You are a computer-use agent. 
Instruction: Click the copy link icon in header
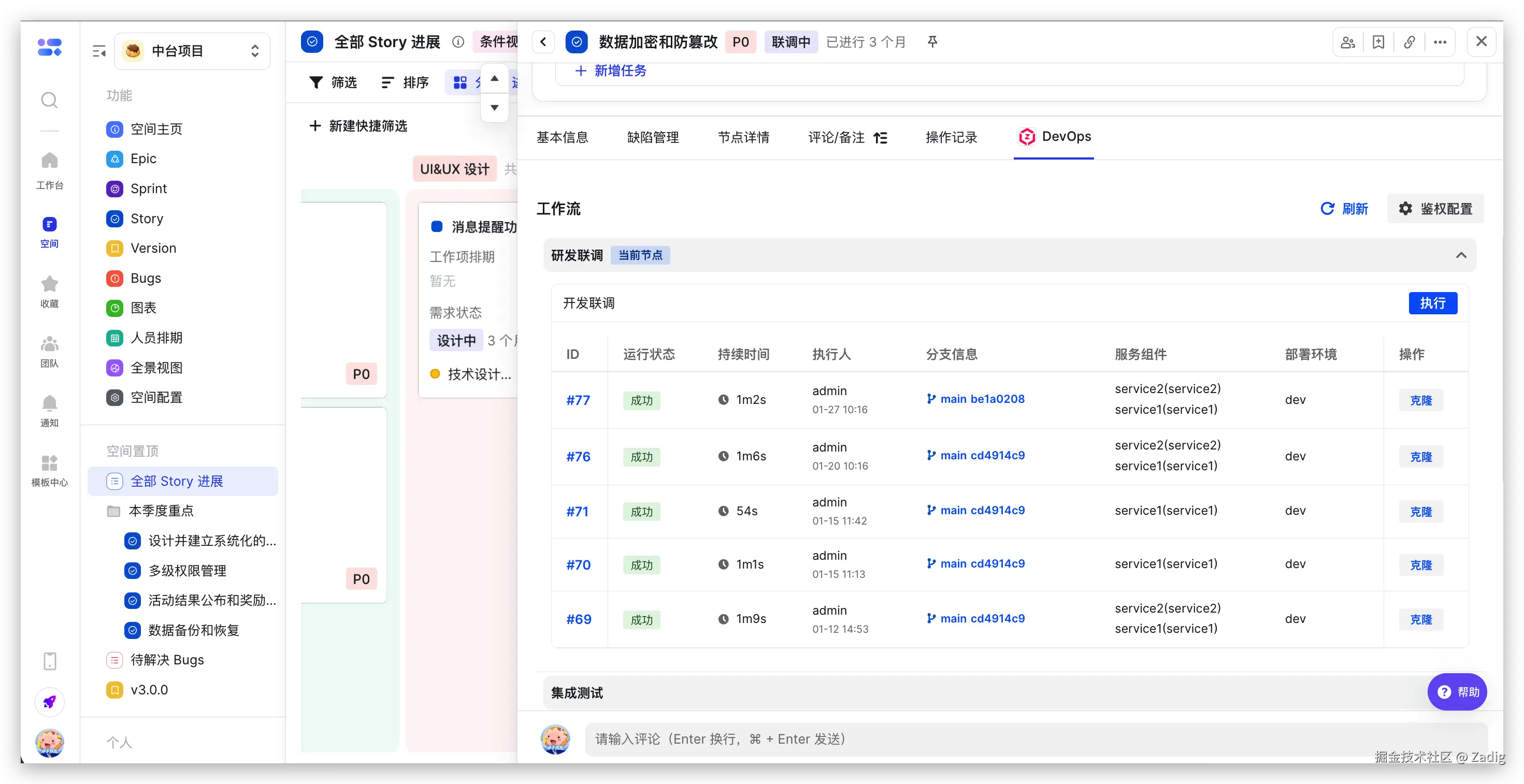tap(1409, 42)
